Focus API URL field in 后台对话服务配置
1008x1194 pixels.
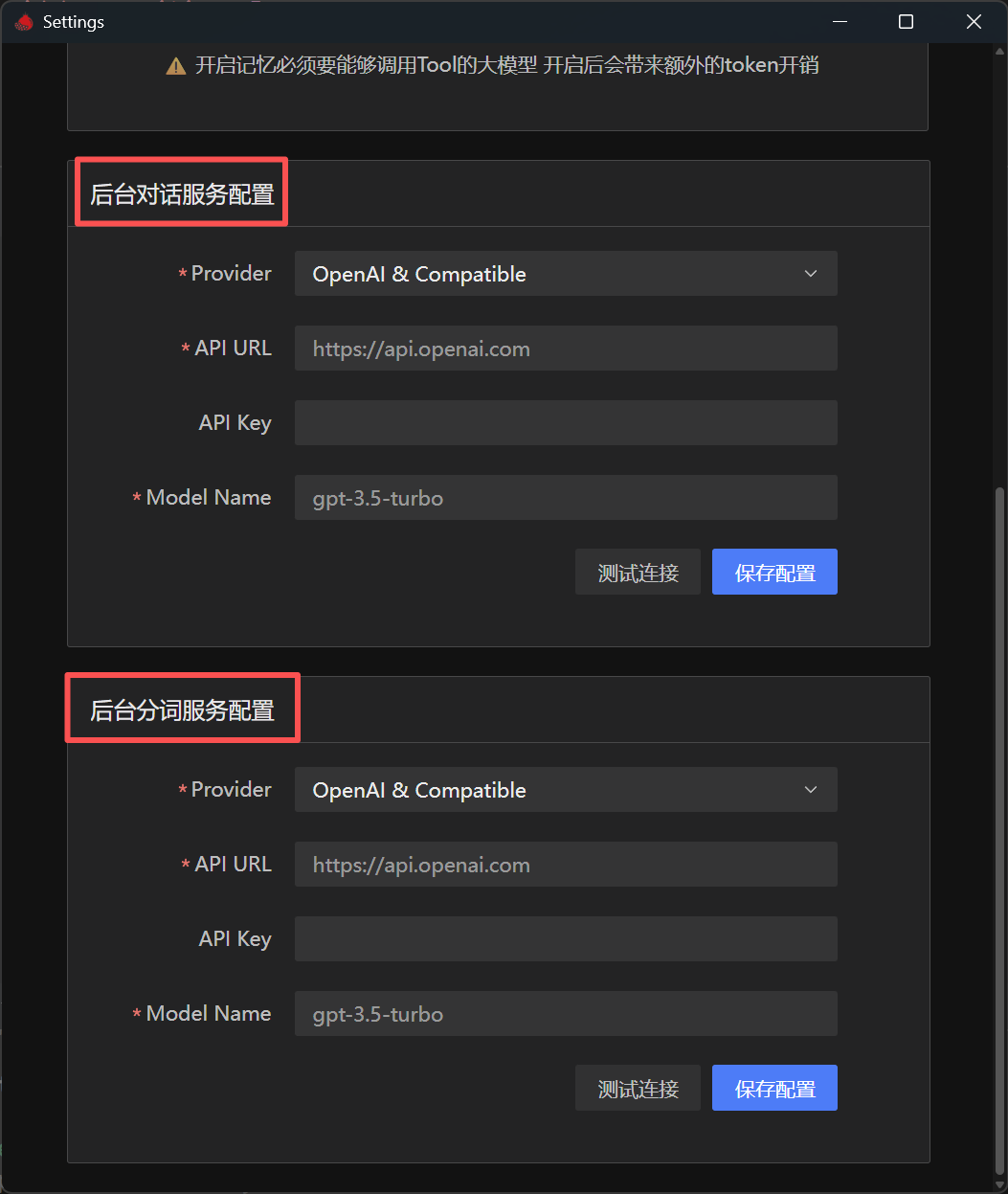coord(566,349)
